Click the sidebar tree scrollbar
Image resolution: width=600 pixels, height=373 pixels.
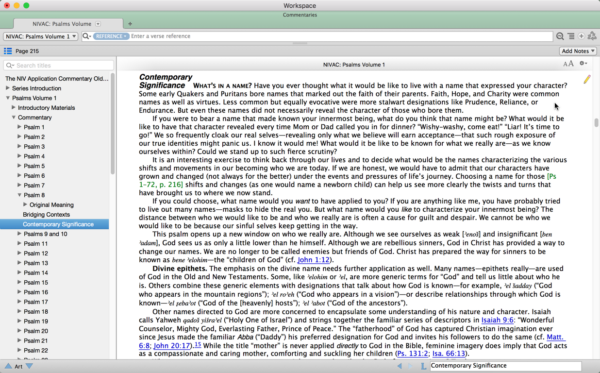(x=112, y=123)
